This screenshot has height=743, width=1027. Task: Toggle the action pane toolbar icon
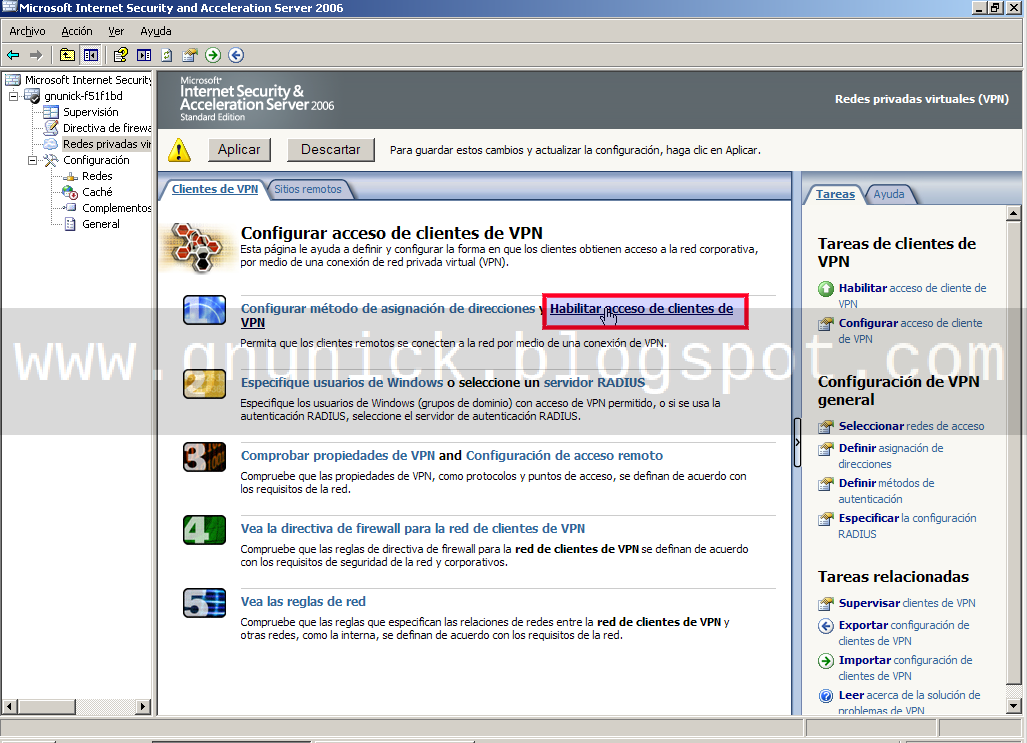(144, 55)
